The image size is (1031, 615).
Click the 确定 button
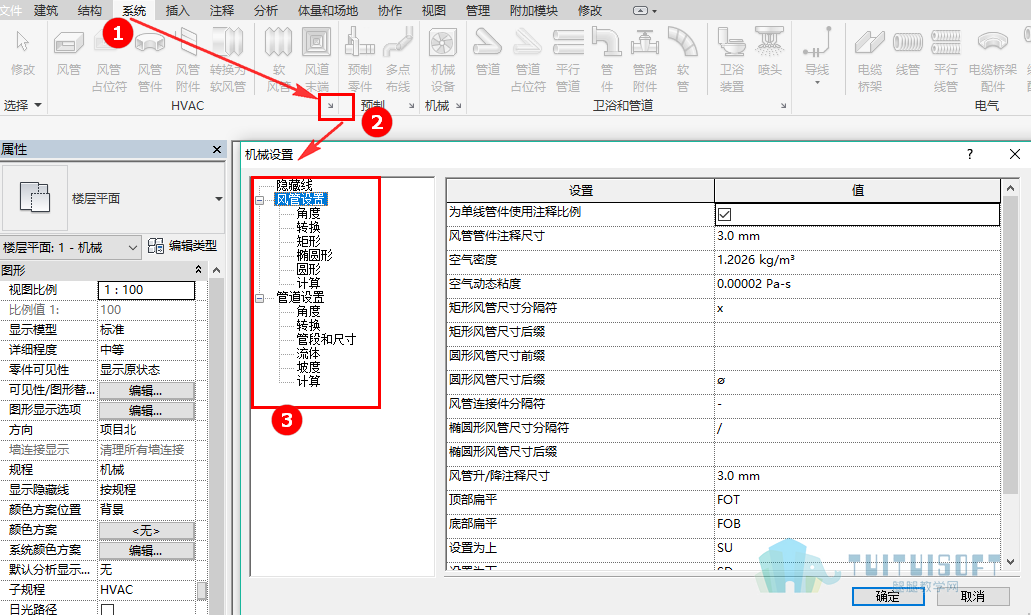[888, 597]
